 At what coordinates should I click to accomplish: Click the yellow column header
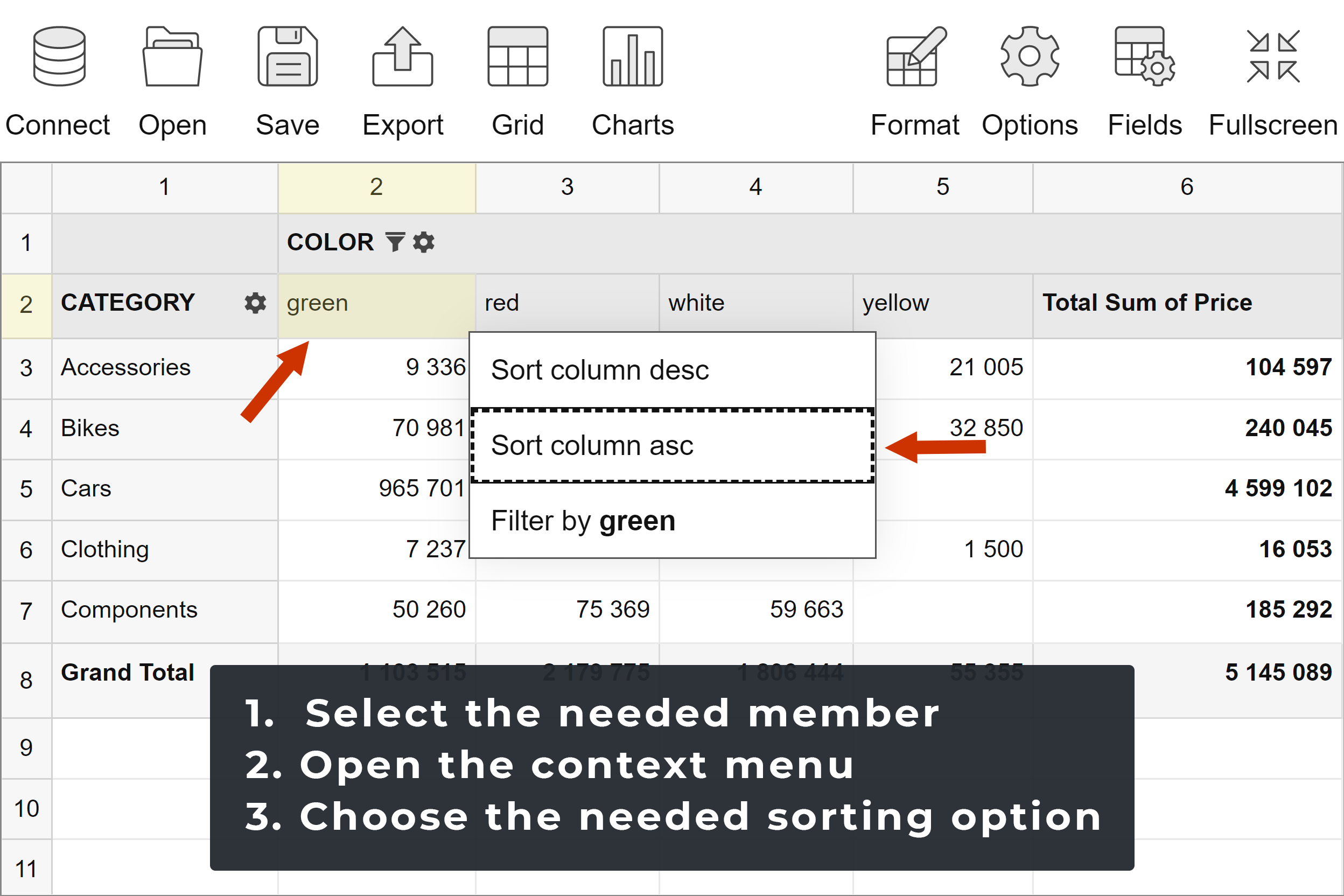tap(942, 303)
